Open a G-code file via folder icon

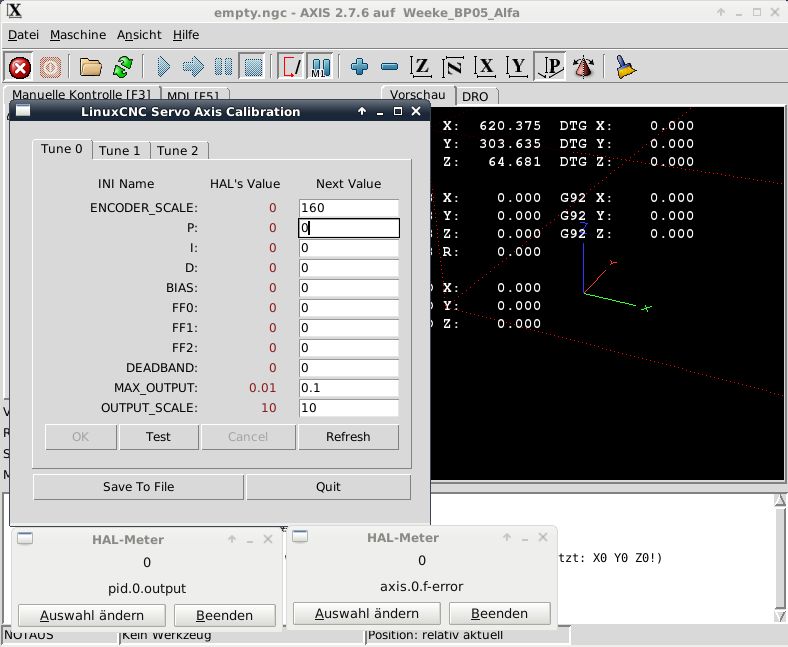pos(91,67)
